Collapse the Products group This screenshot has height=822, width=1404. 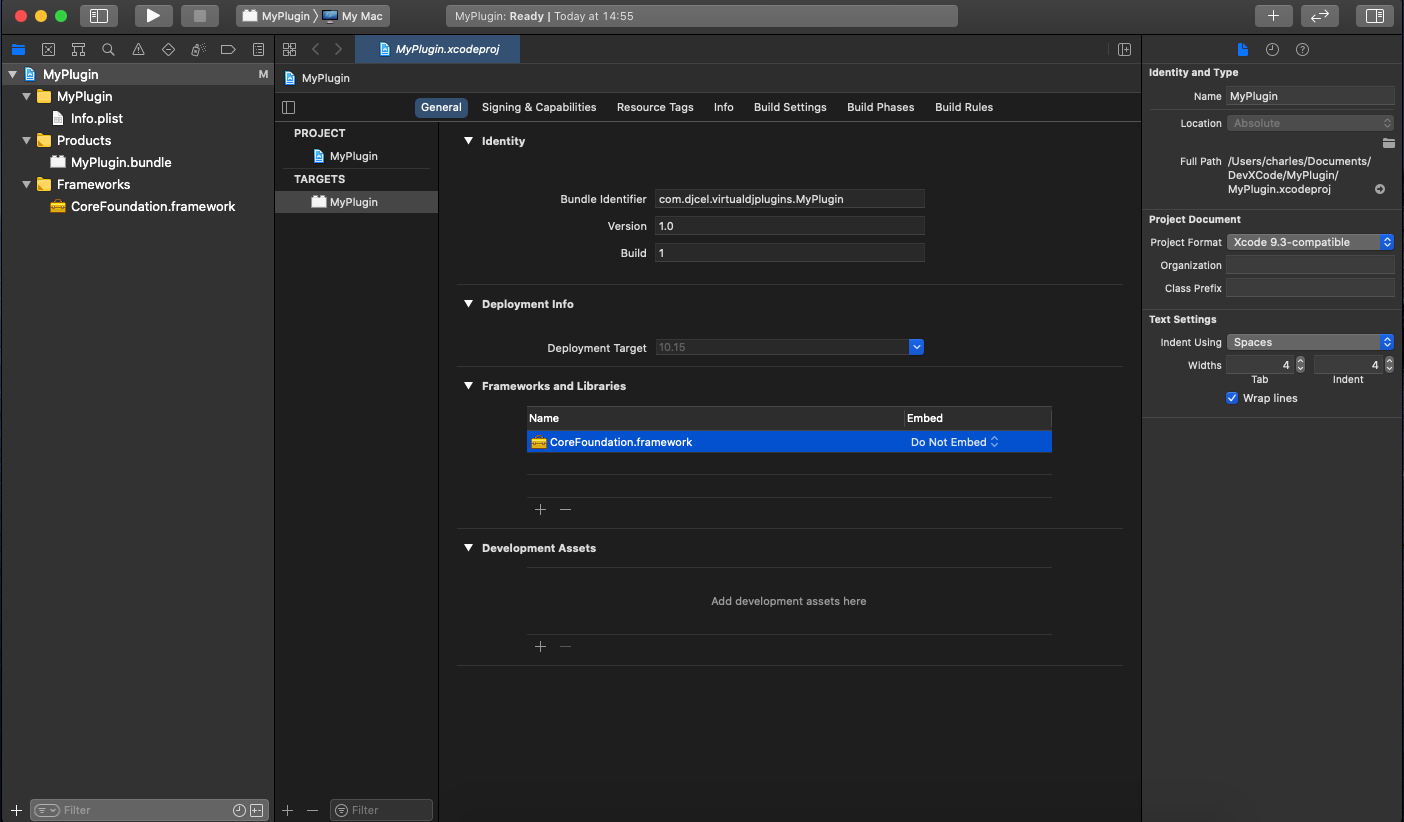(x=27, y=140)
